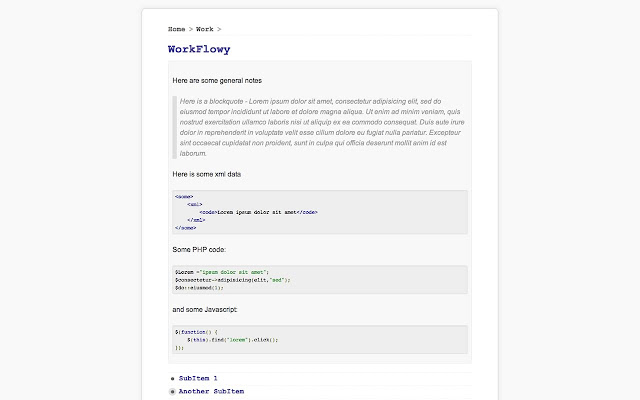Click inside the PHP code block

pyautogui.click(x=320, y=280)
